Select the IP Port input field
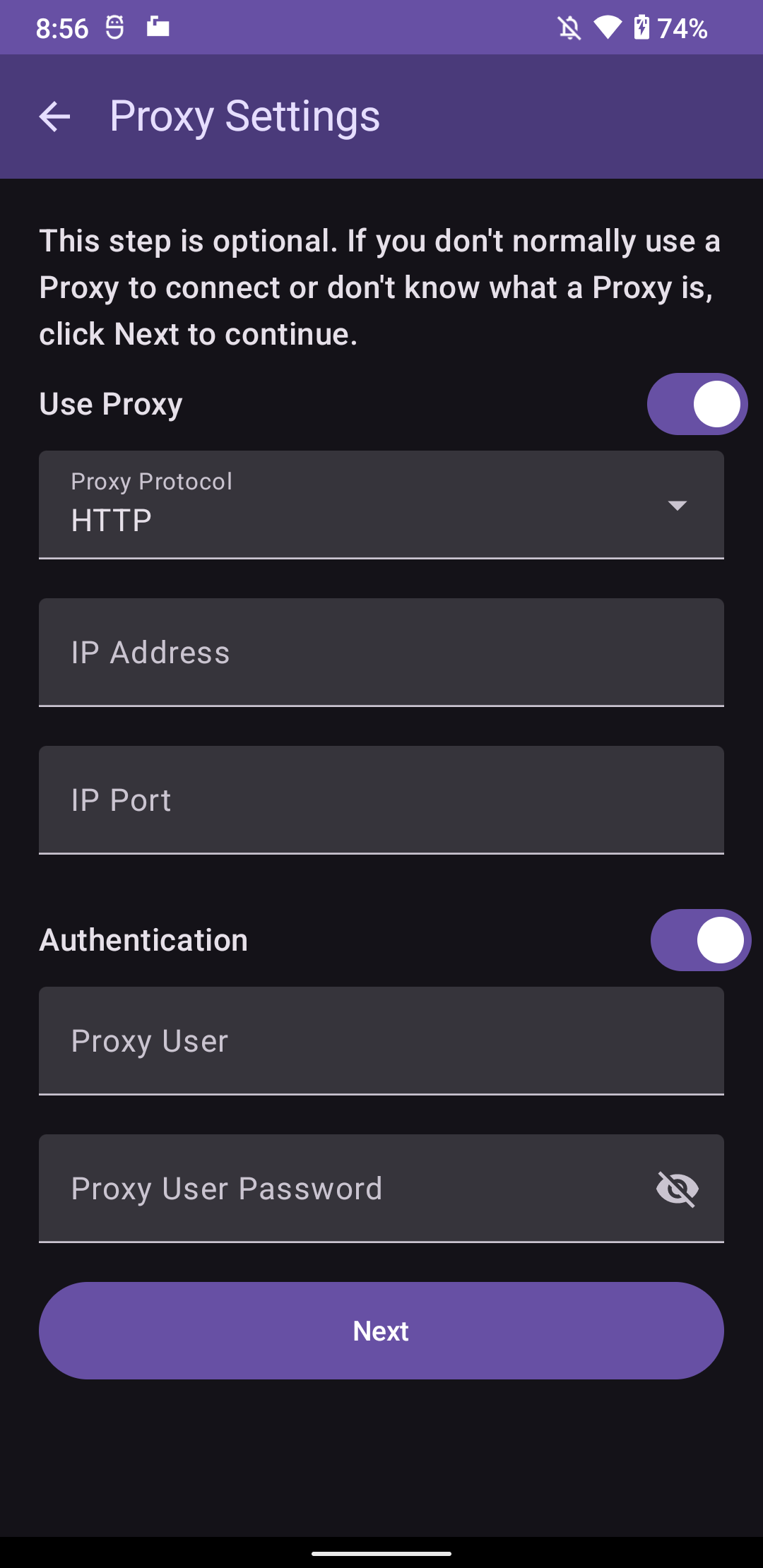 point(381,800)
